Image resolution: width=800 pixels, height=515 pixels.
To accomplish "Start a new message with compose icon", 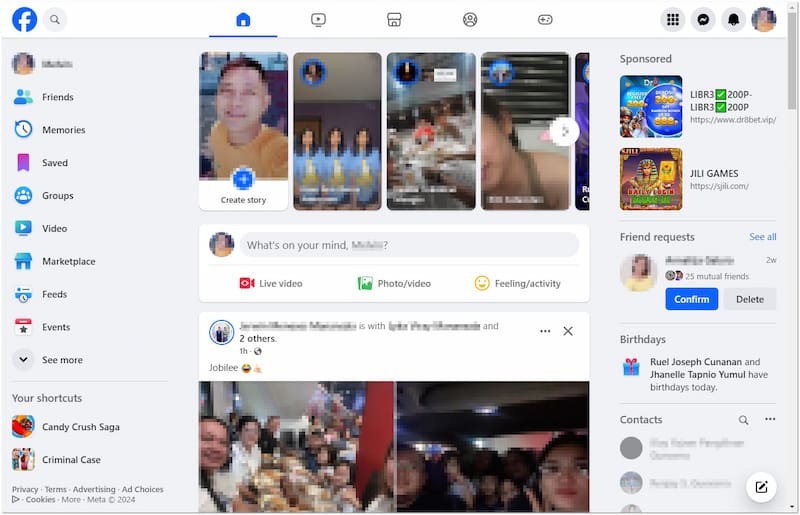I will click(x=761, y=487).
